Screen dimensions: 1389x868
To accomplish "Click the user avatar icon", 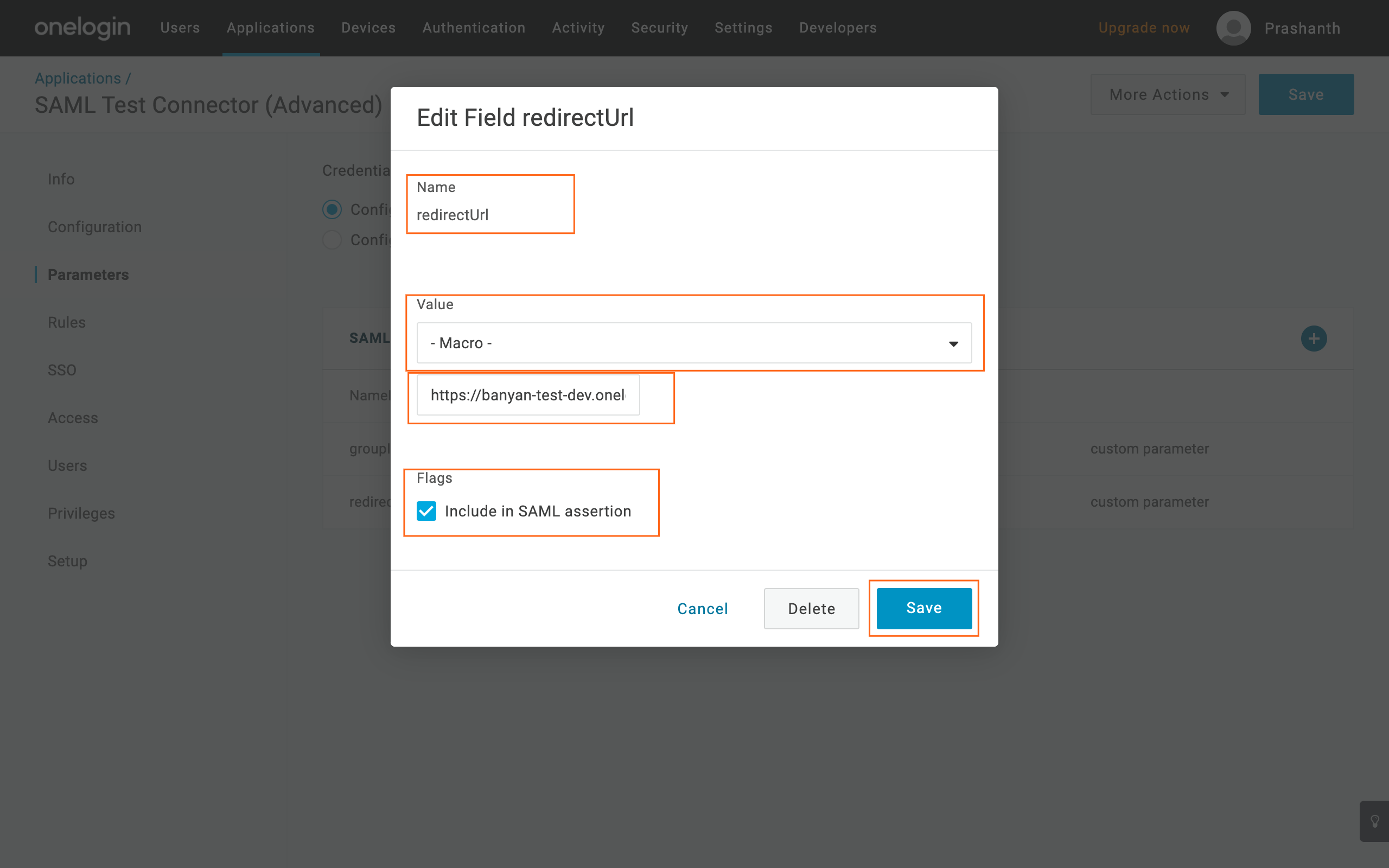I will 1233,28.
